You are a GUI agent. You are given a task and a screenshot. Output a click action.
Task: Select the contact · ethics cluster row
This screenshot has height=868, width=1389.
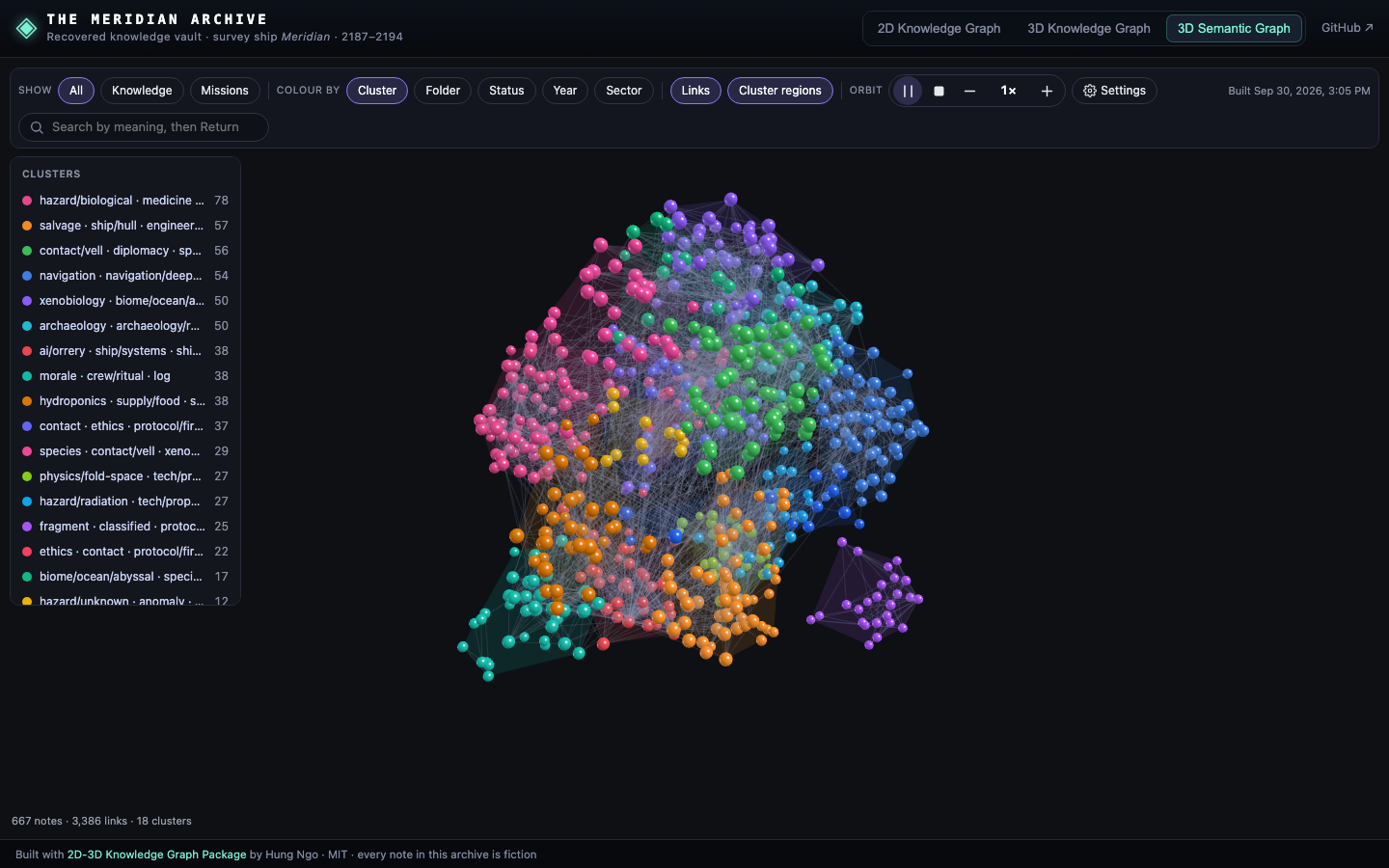point(125,426)
